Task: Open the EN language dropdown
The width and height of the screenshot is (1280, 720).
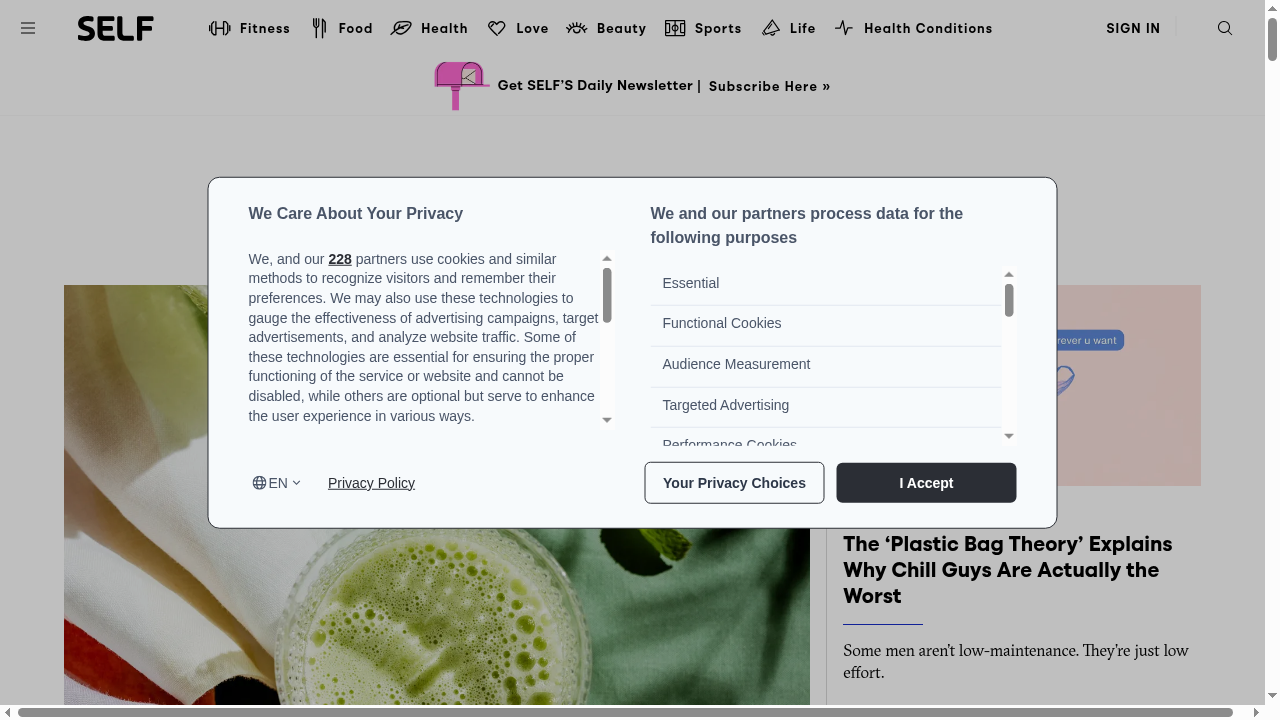Action: (x=276, y=483)
